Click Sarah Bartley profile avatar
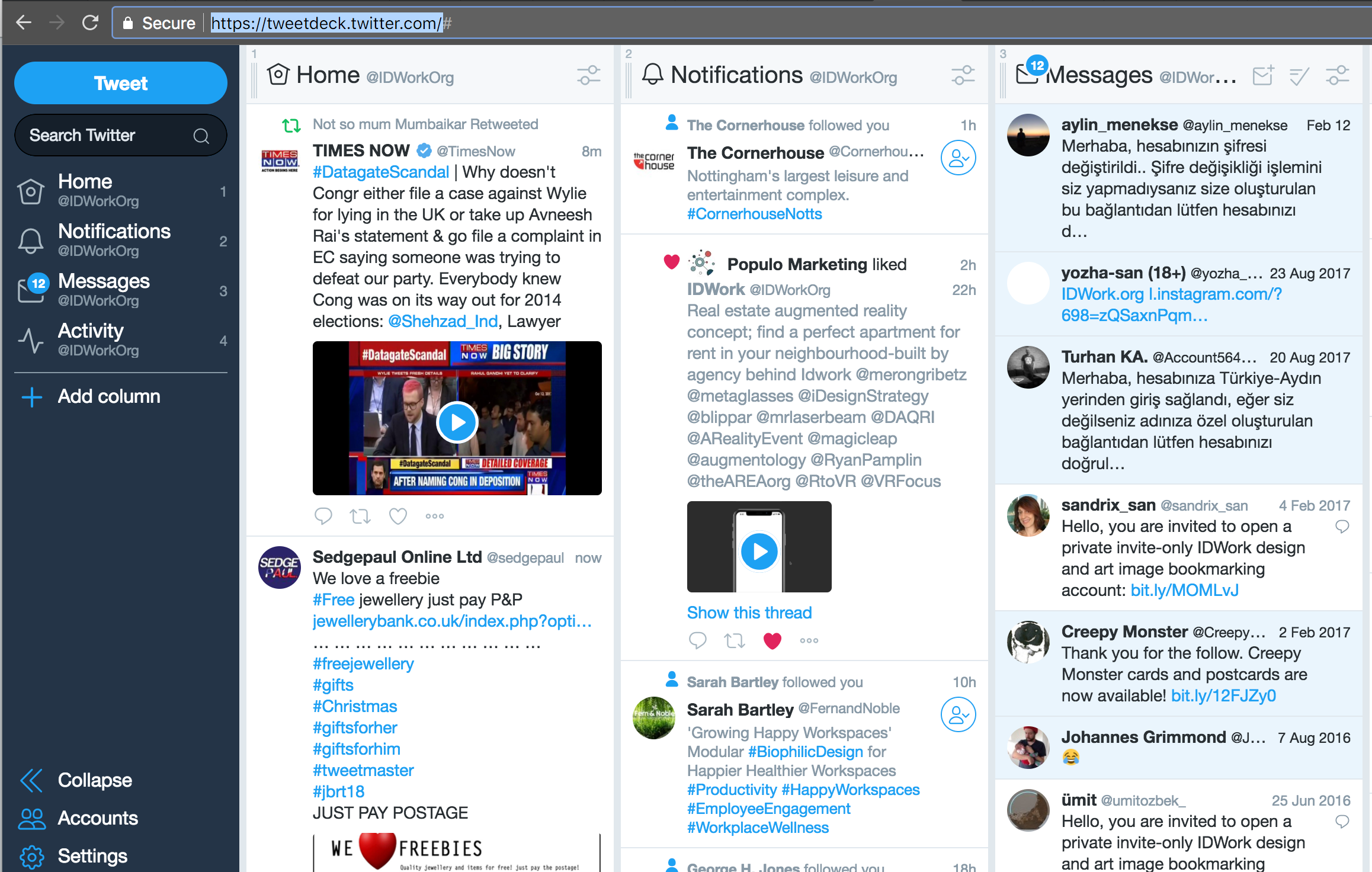The width and height of the screenshot is (1372, 872). (654, 718)
